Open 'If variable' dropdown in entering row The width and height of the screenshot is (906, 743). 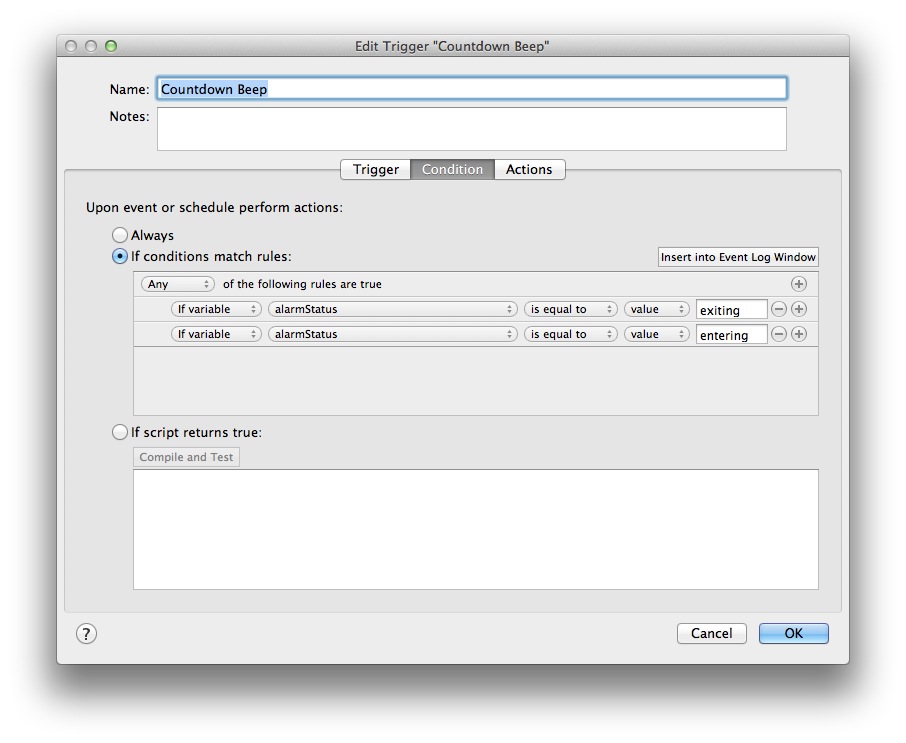[x=216, y=334]
